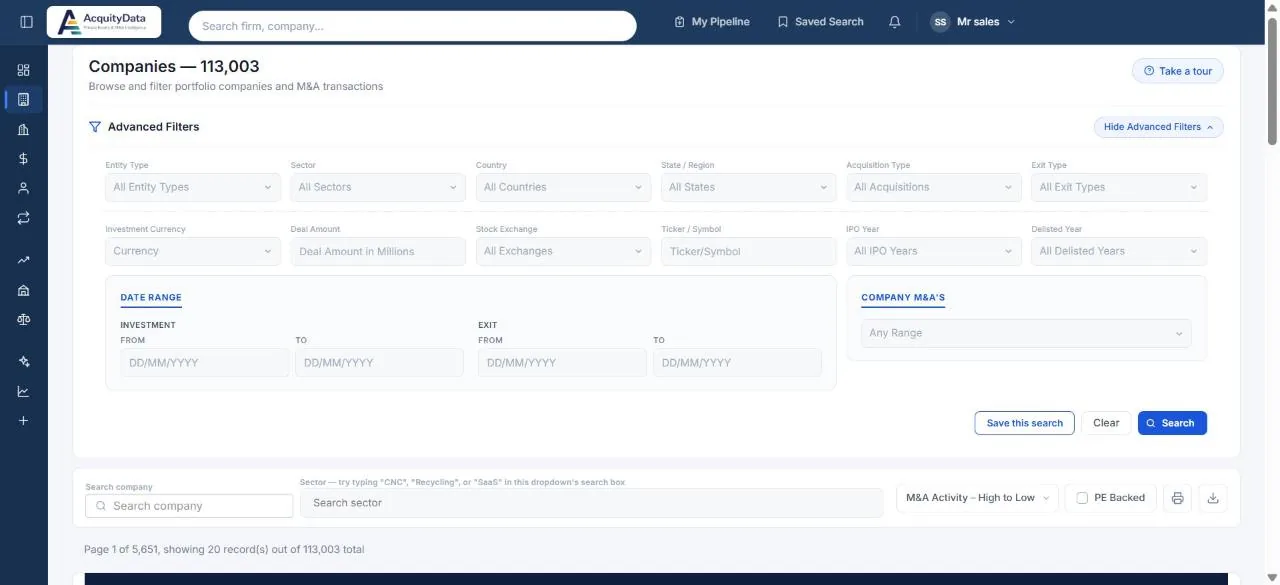This screenshot has width=1280, height=585.
Task: Click Save this search button
Action: coord(1024,423)
